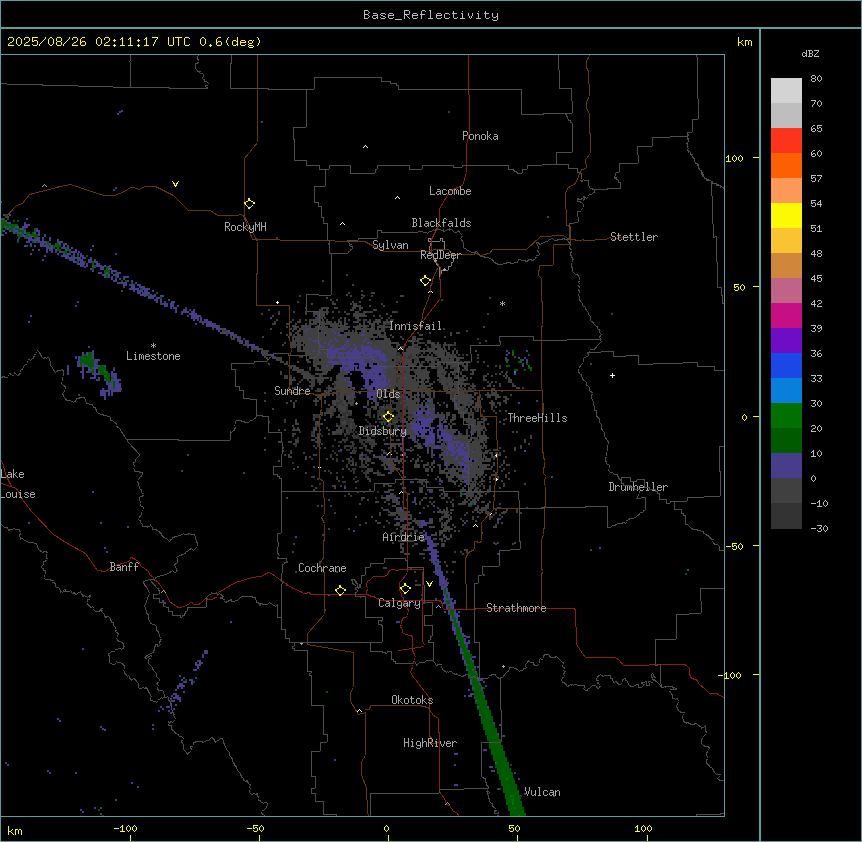Screen dimensions: 862x842
Task: Click the 50 tick label on bottom axis
Action: (514, 828)
